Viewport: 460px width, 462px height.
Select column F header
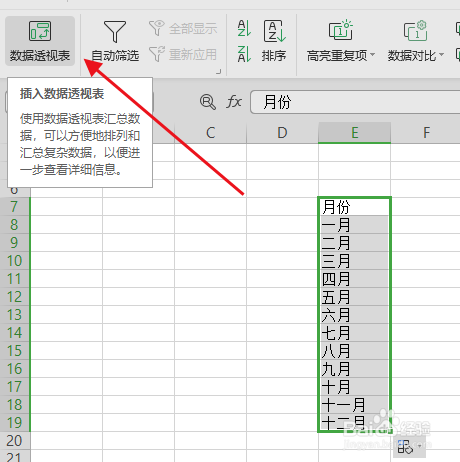tap(426, 133)
